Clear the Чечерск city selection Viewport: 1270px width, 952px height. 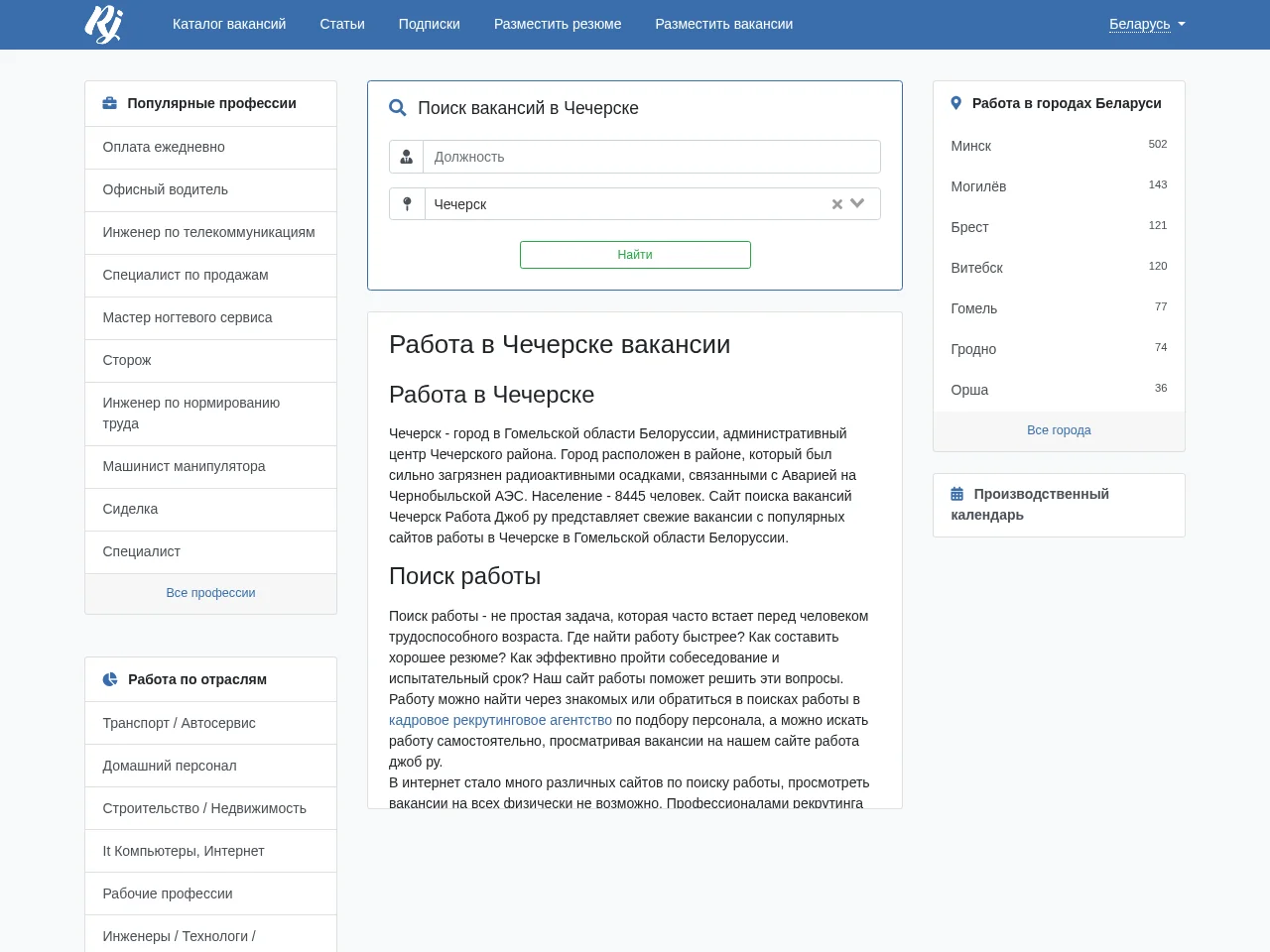tap(837, 204)
